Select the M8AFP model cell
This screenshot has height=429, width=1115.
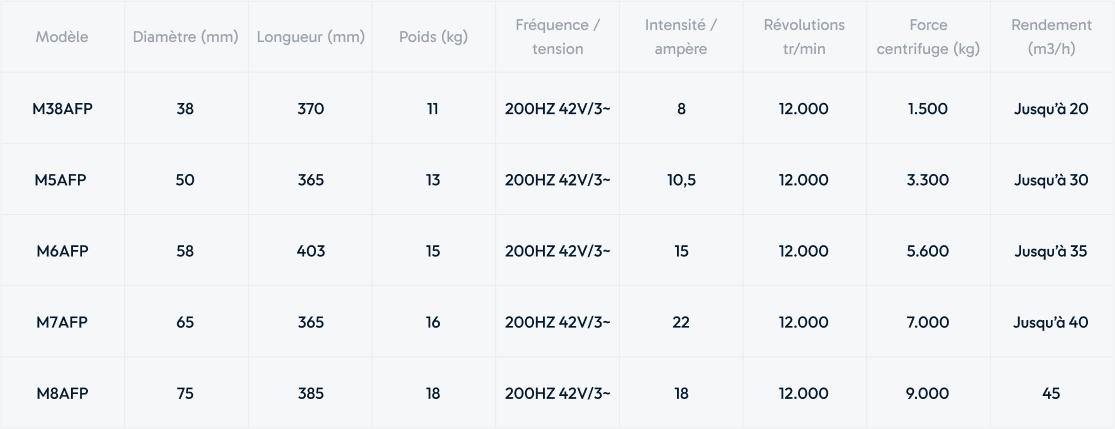pos(62,393)
